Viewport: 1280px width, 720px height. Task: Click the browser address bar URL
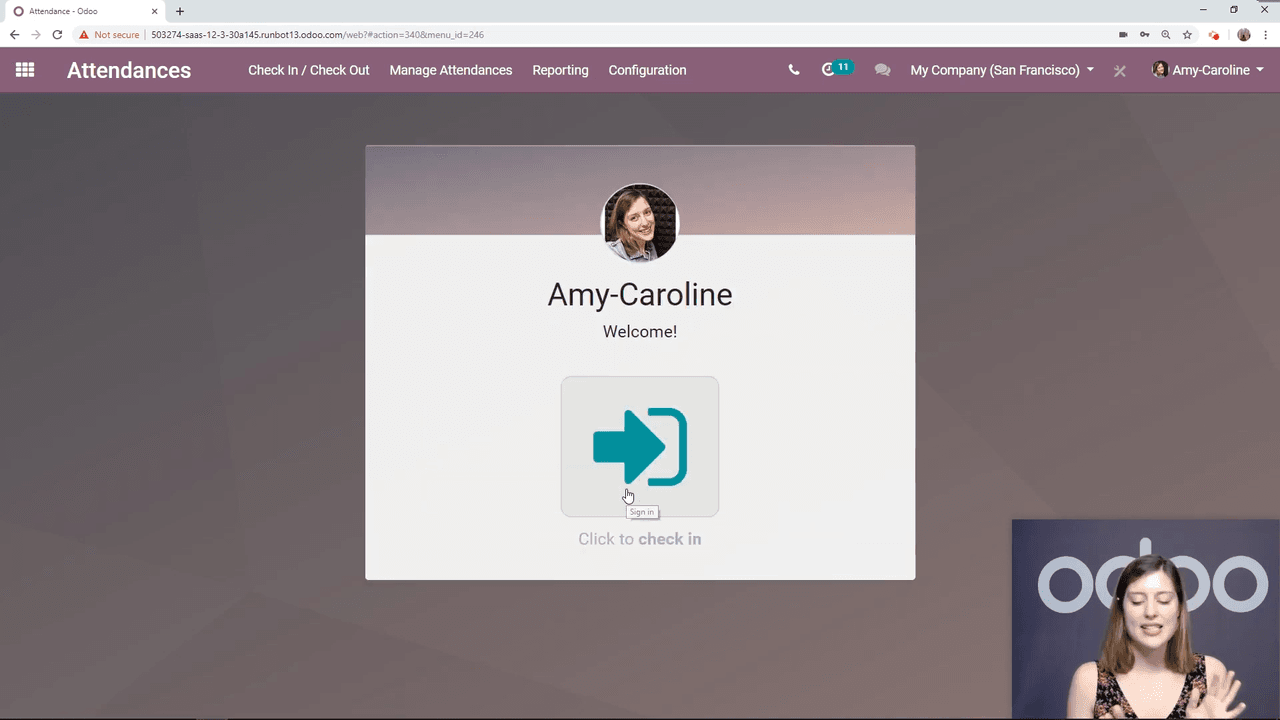point(317,35)
